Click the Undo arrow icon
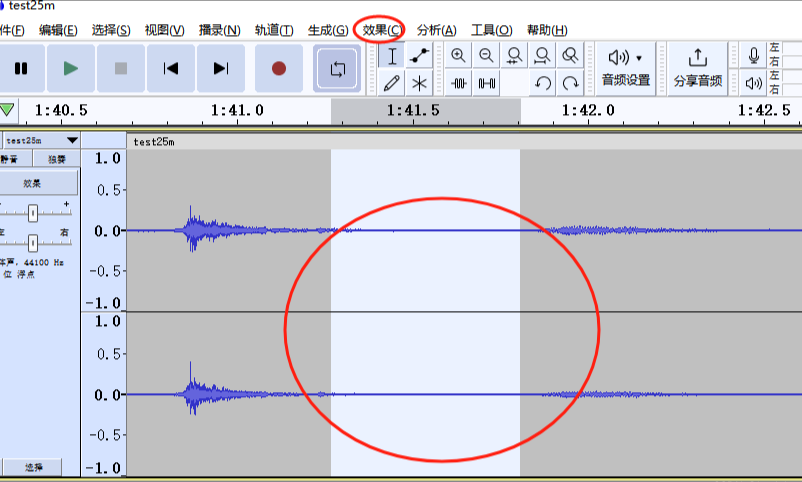 (542, 83)
